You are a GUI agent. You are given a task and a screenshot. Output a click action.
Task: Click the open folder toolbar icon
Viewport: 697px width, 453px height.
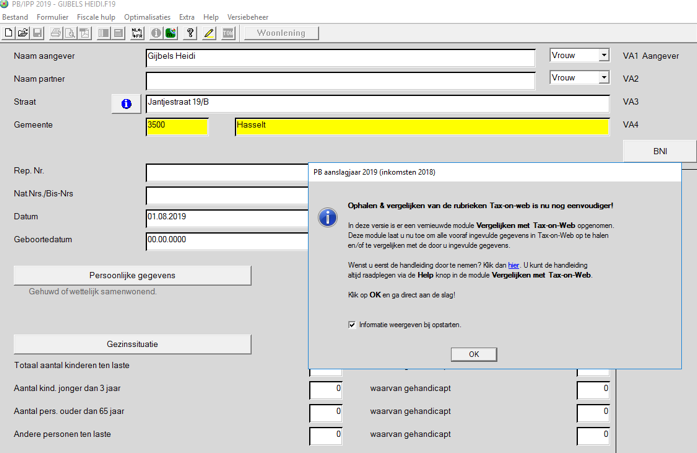[23, 34]
